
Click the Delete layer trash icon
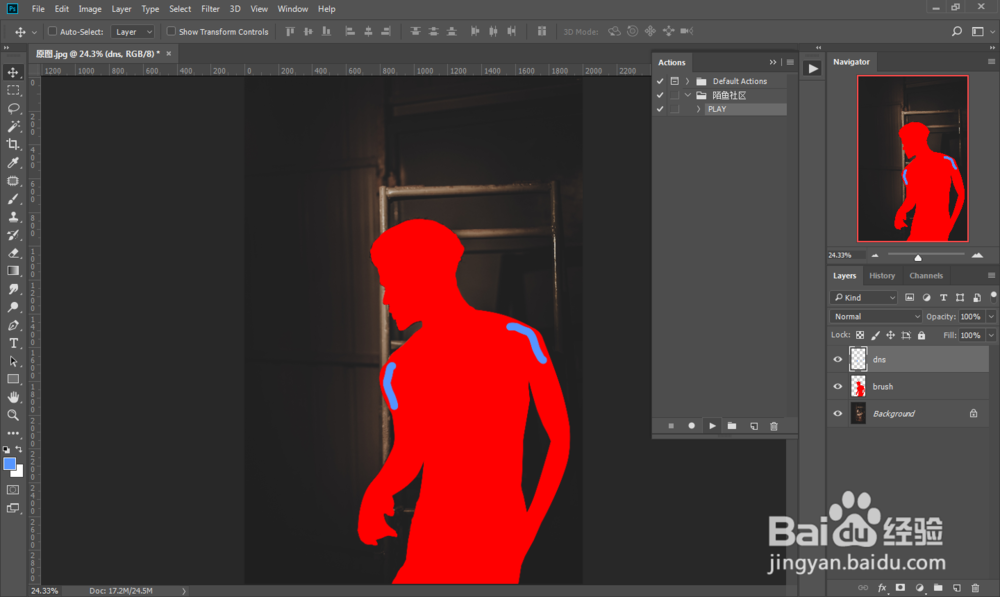976,588
